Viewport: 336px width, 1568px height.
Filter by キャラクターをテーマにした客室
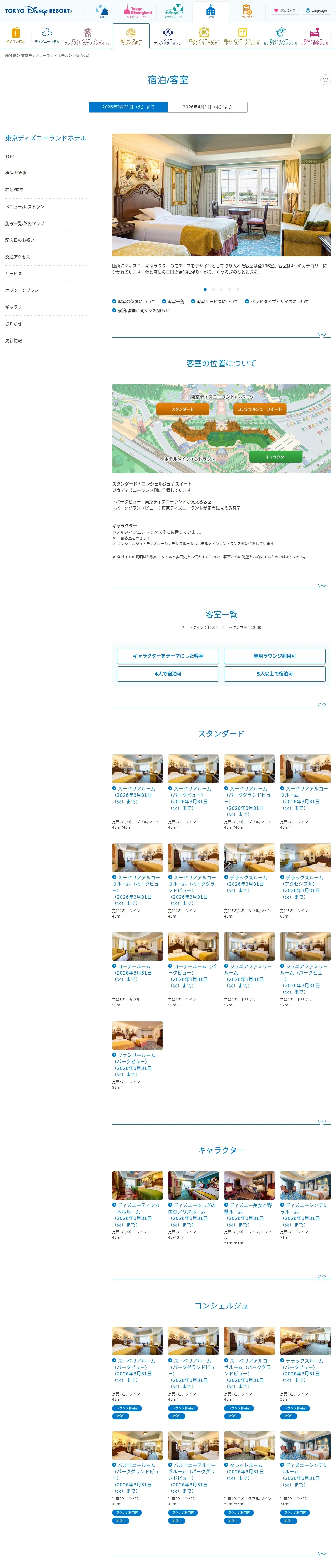168,656
